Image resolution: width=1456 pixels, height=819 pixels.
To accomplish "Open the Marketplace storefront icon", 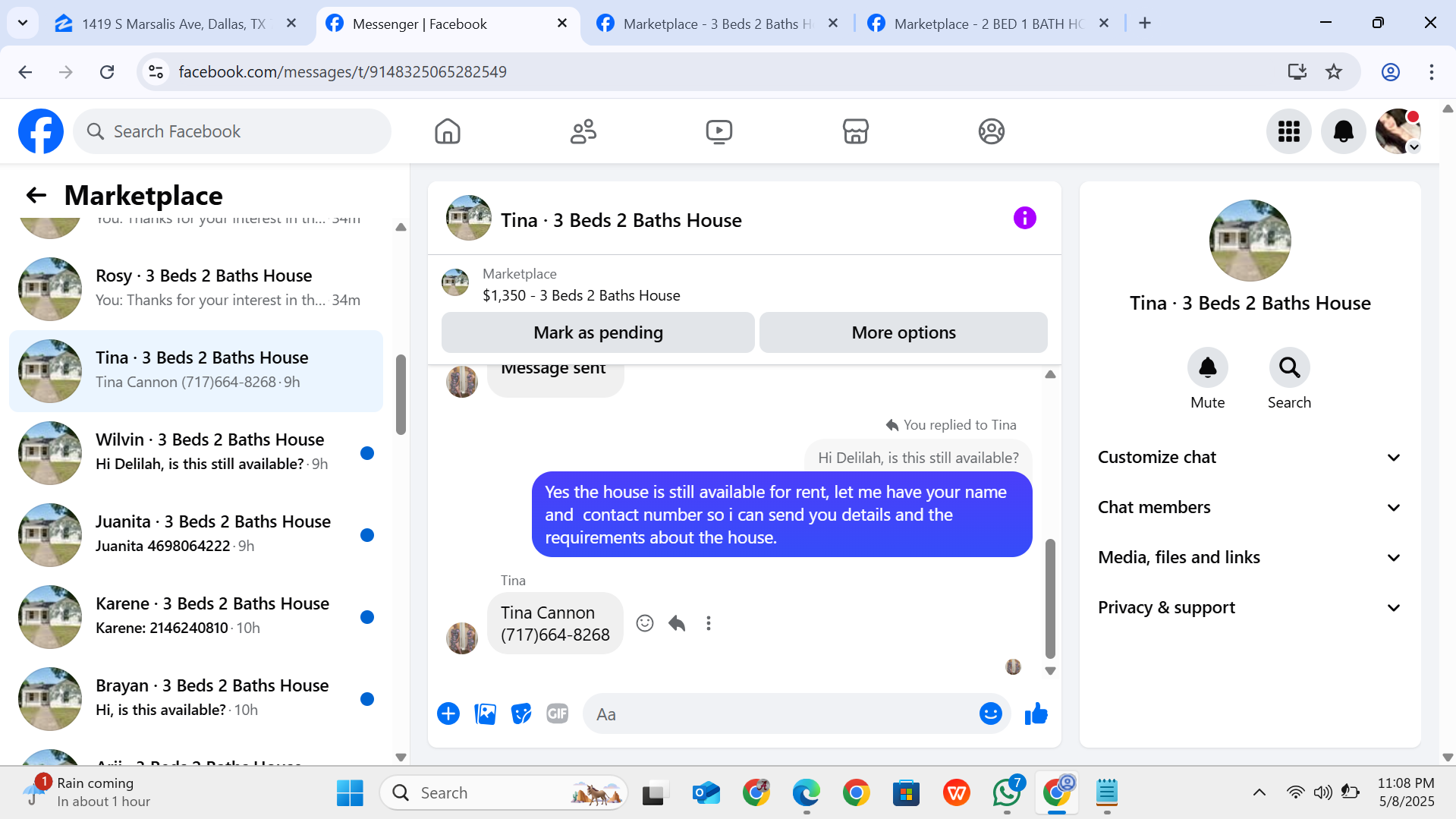I will [855, 131].
